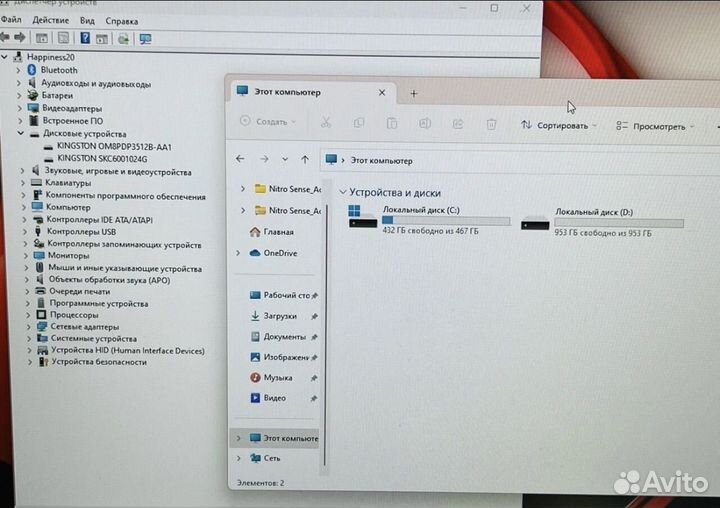This screenshot has height=508, width=720.
Task: Select KINGSTON SKC6001024G disk
Action: 102,158
